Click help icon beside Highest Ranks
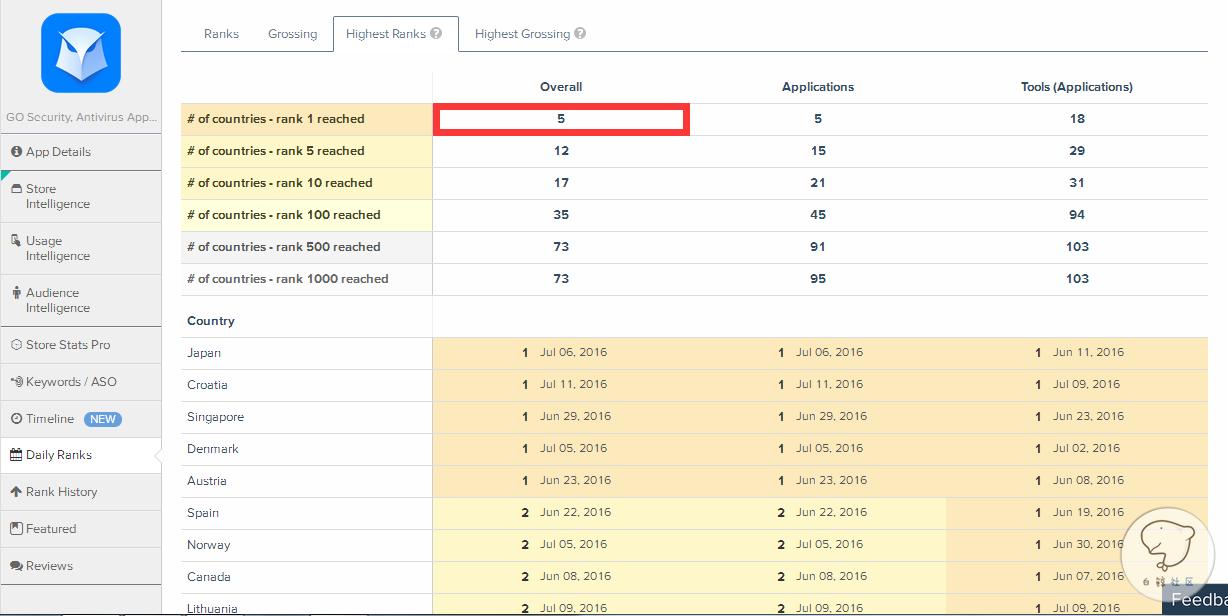This screenshot has height=616, width=1228. (436, 34)
